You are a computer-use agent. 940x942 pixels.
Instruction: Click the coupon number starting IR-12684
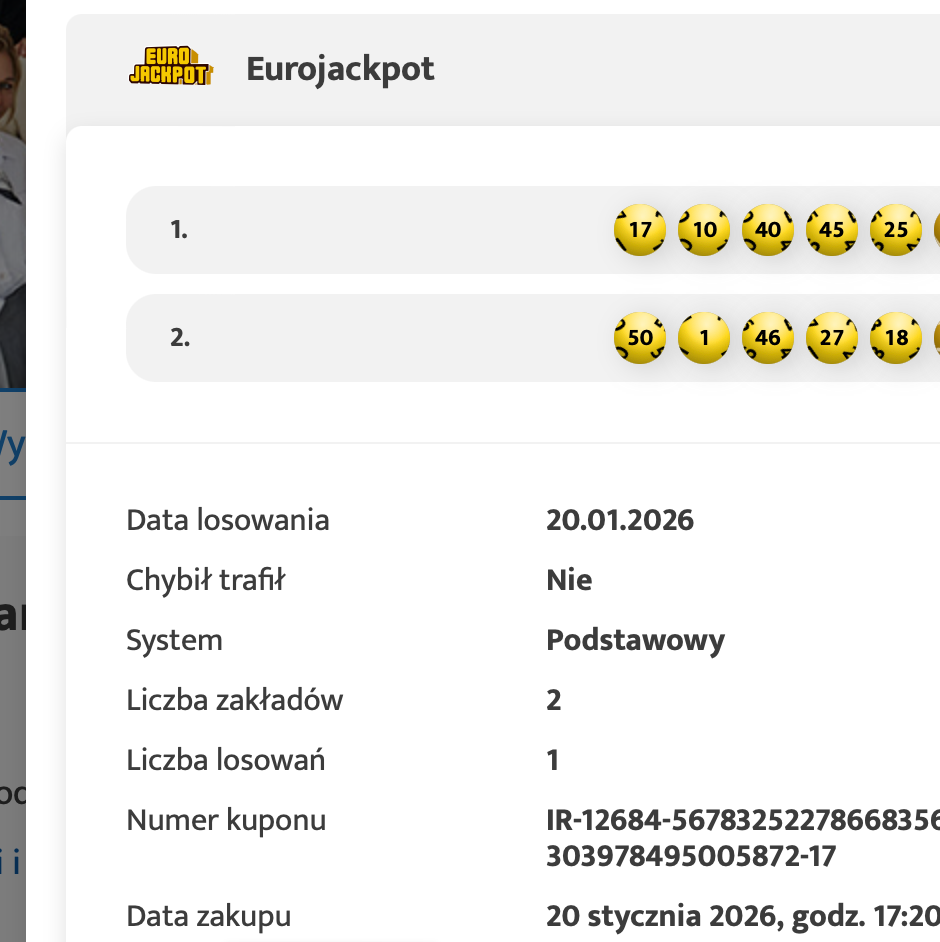[x=742, y=821]
